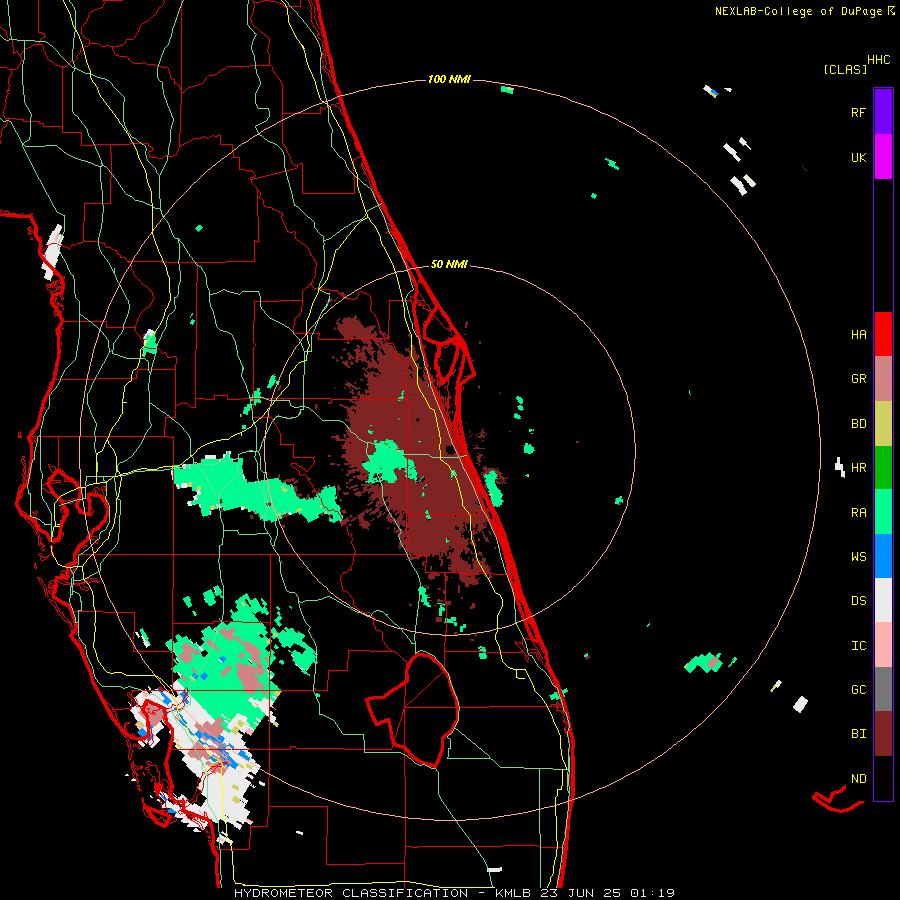Click the HHC product label
Viewport: 900px width, 900px height.
tap(879, 60)
